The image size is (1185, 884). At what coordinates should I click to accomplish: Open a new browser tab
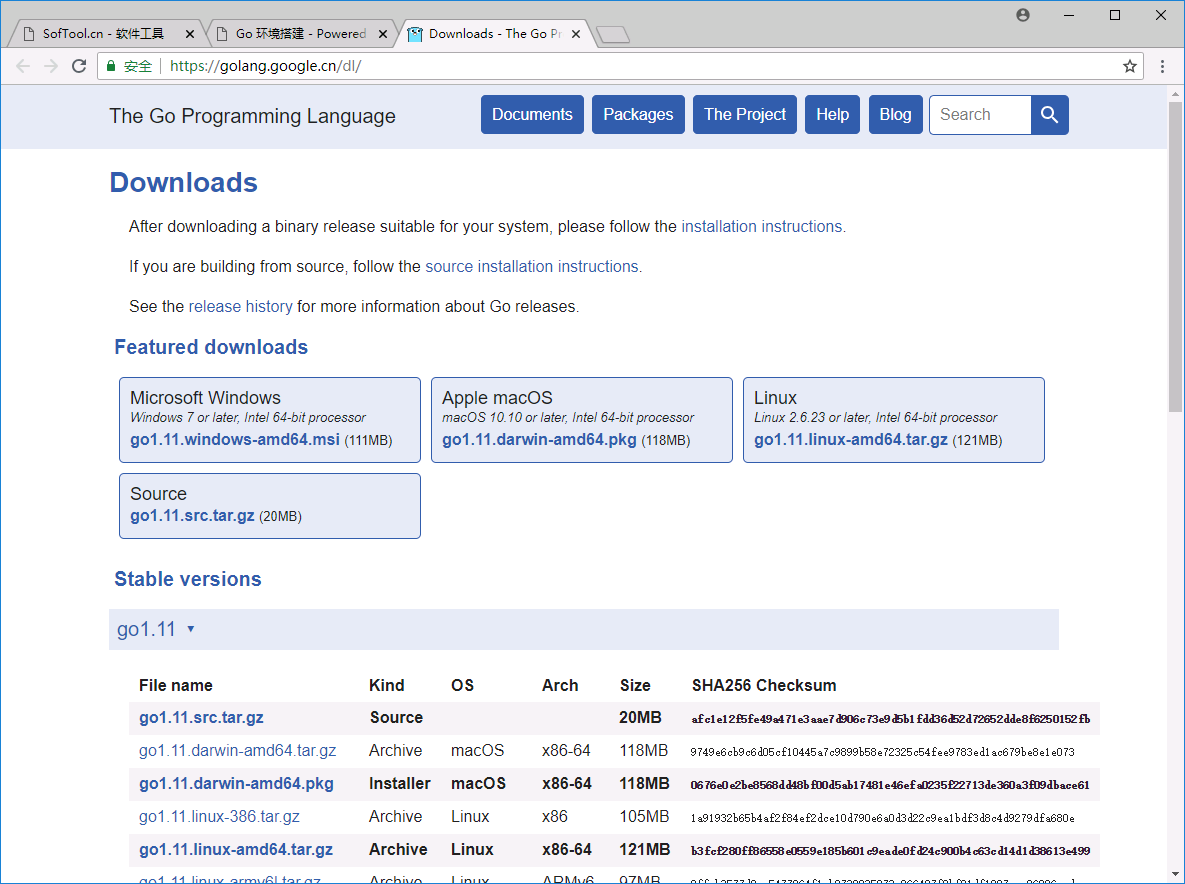coord(612,35)
